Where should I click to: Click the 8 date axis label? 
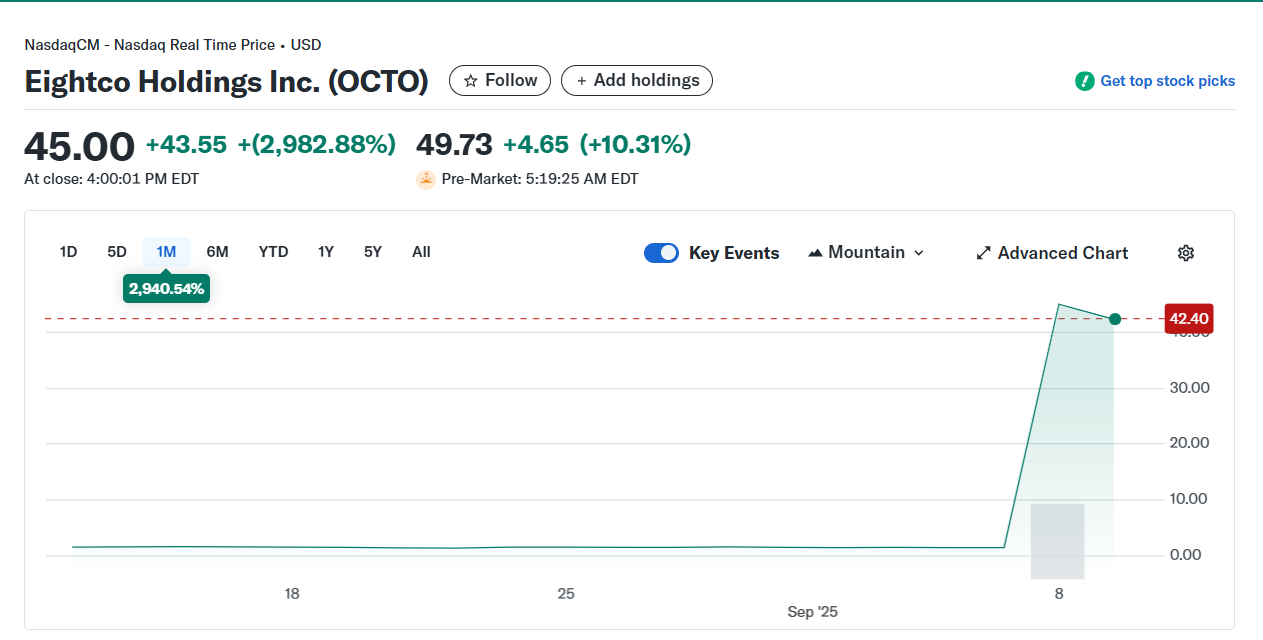pos(1058,594)
